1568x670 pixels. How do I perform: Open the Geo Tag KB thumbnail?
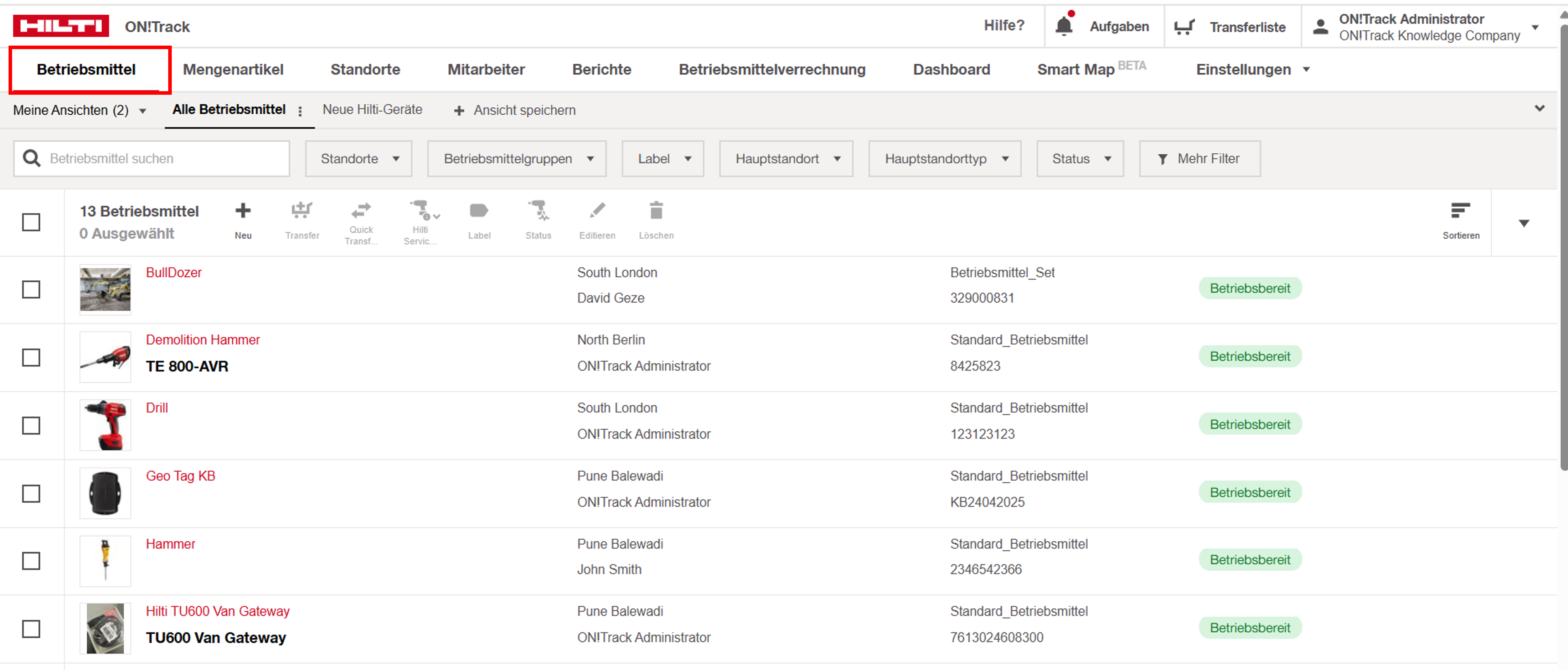click(x=105, y=493)
